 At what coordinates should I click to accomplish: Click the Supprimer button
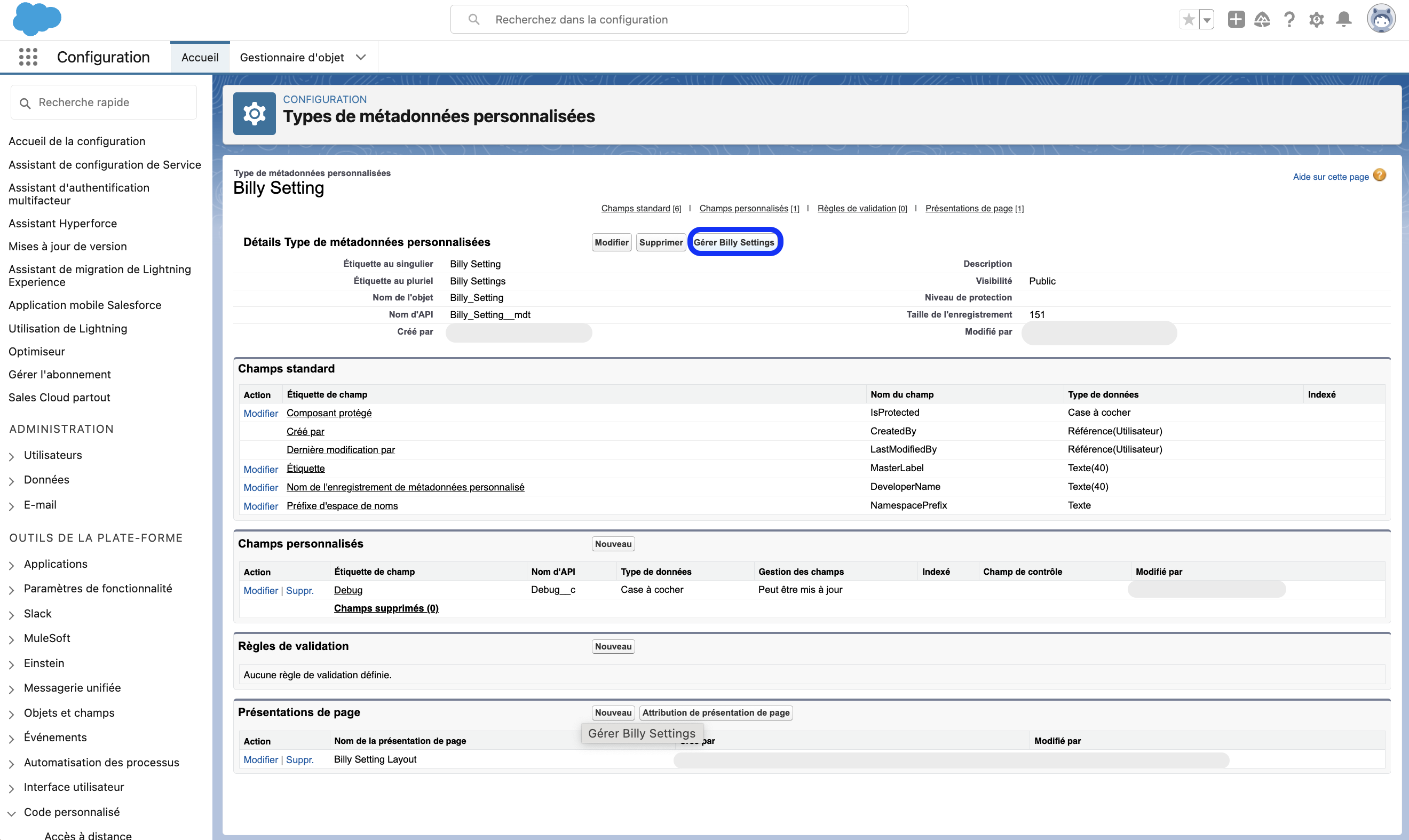pos(661,242)
